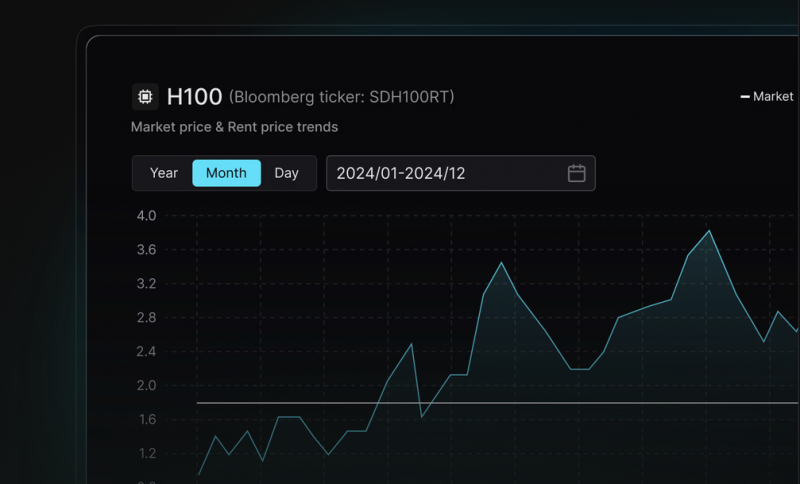Click the Market price & Rent price trends subtitle
Screen dimensions: 800x484
tap(234, 127)
